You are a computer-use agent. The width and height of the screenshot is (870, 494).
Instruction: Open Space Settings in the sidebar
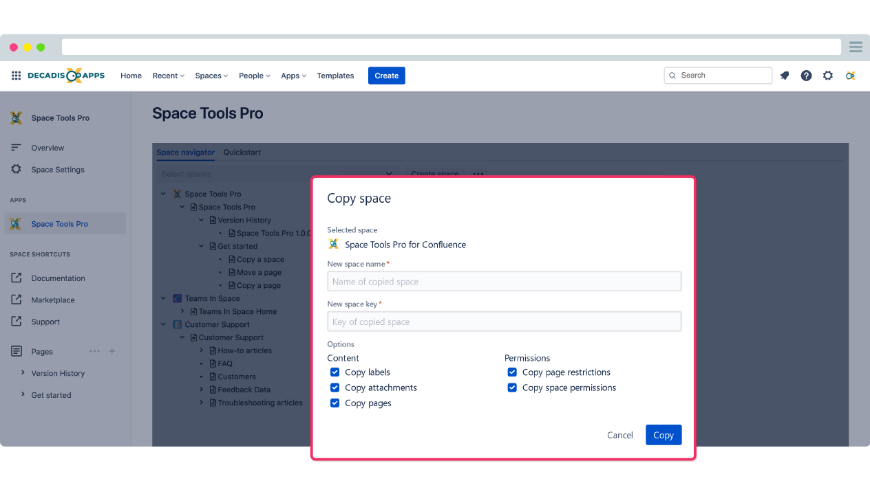58,169
